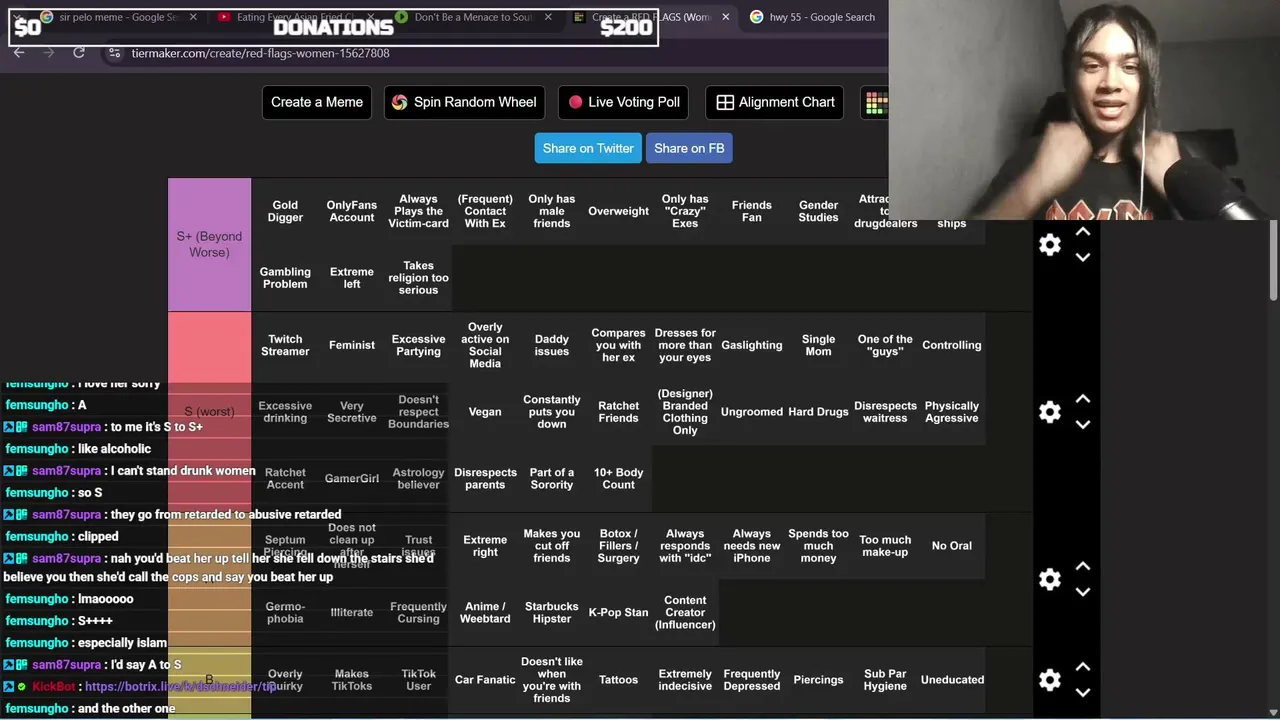The height and width of the screenshot is (720, 1280).
Task: Move the Car Fanatic tier row down
Action: (x=1083, y=692)
